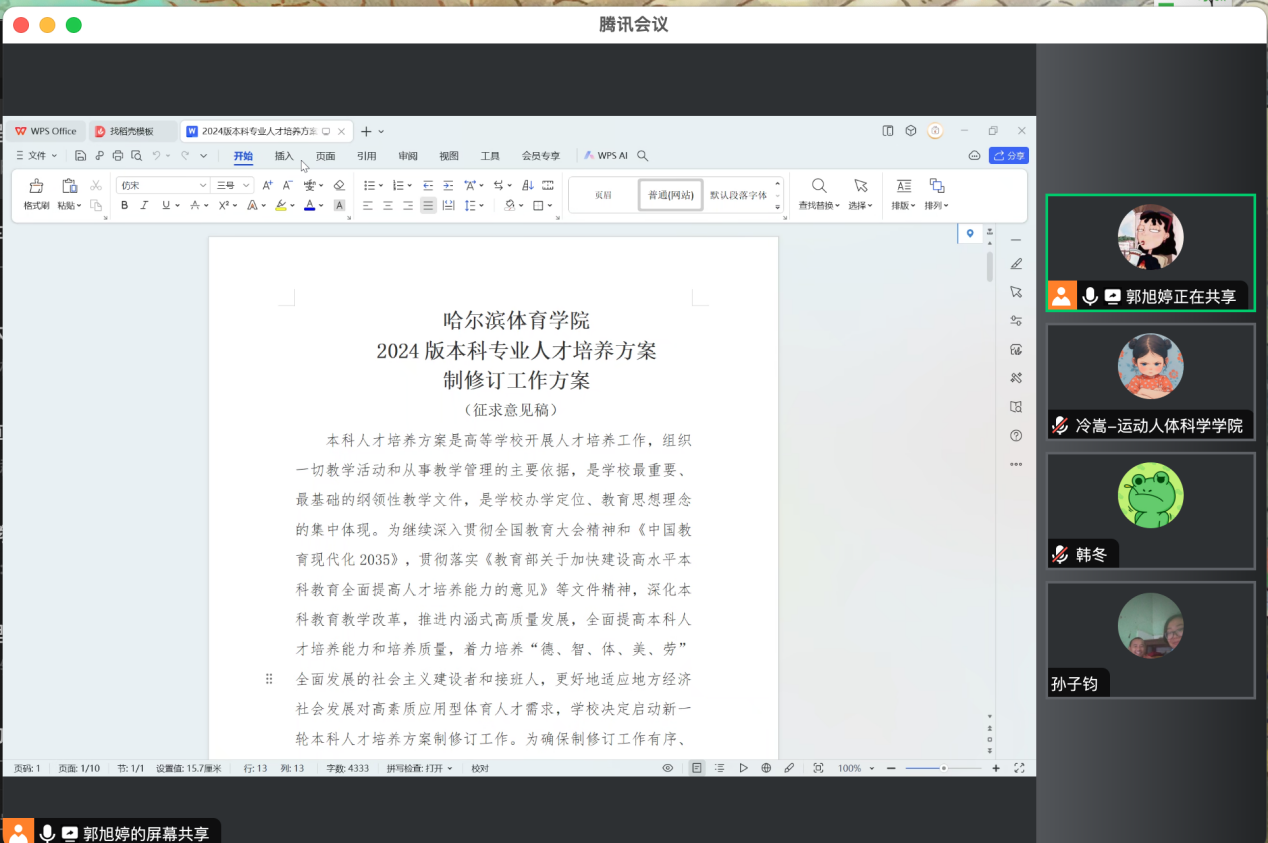Switch to the 审阅 ribbon tab
The width and height of the screenshot is (1268, 843).
point(408,156)
